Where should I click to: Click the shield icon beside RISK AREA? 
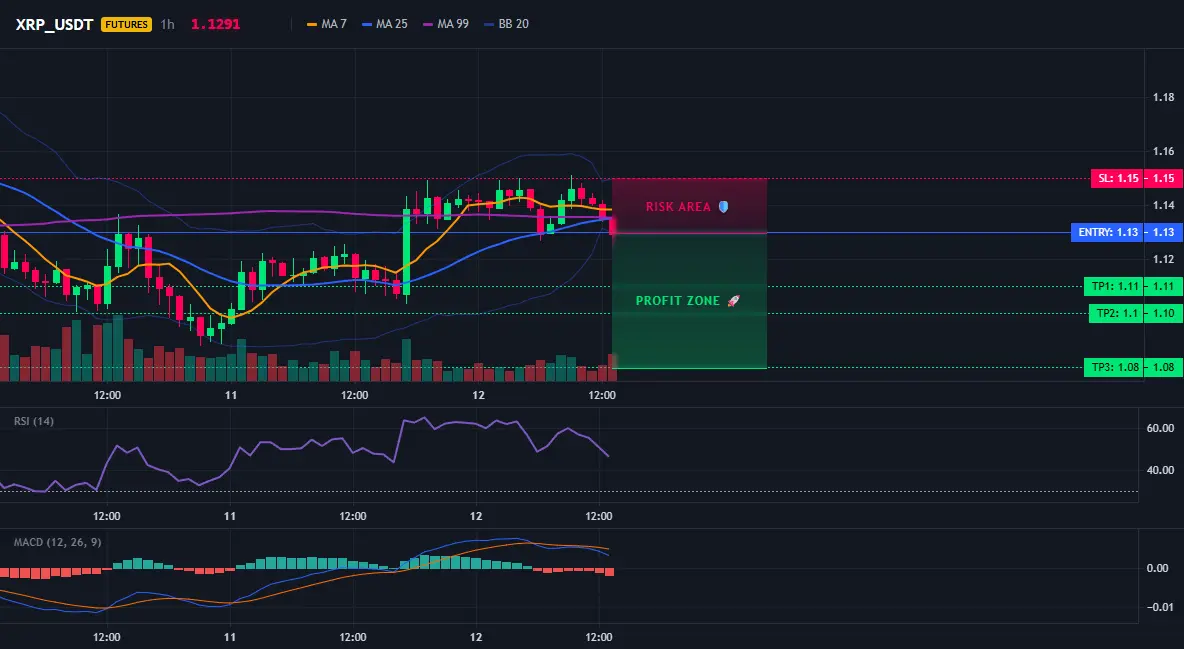coord(723,206)
